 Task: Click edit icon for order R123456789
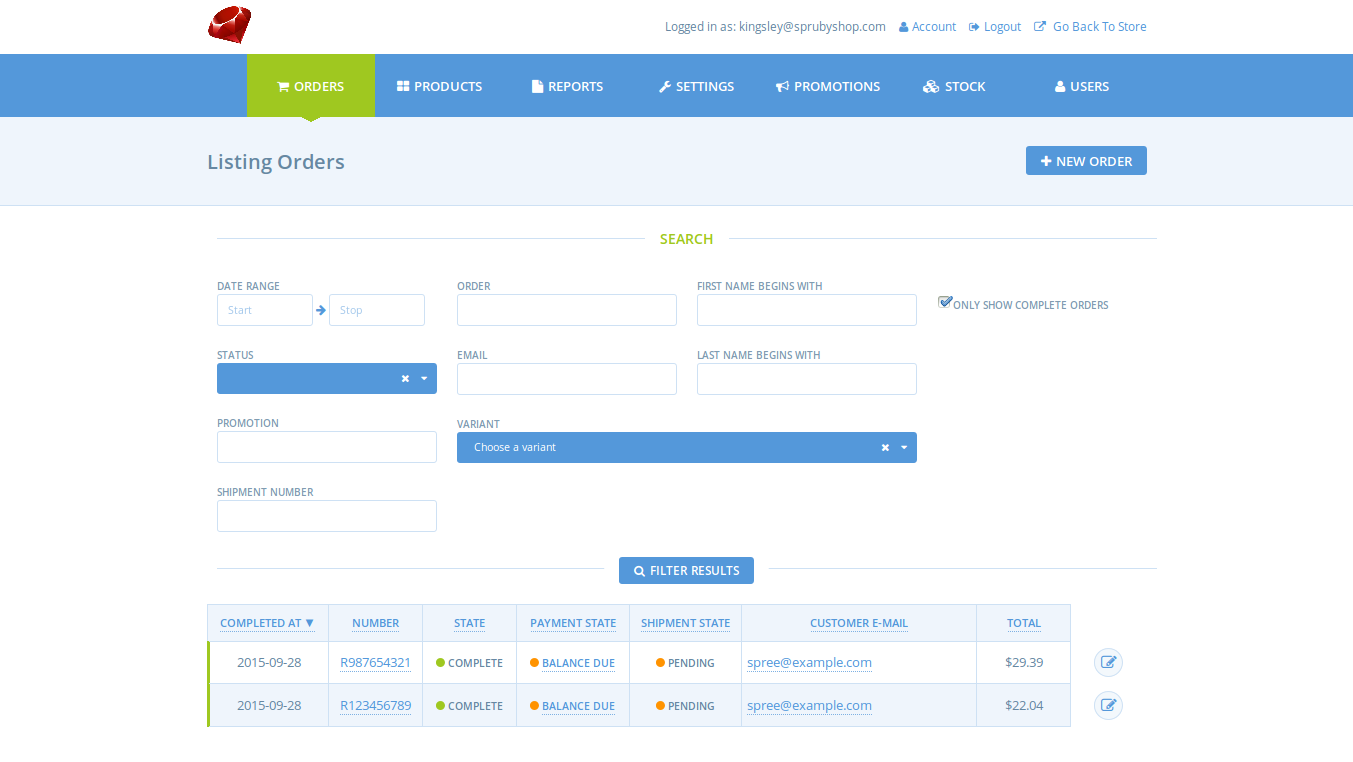pos(1108,706)
